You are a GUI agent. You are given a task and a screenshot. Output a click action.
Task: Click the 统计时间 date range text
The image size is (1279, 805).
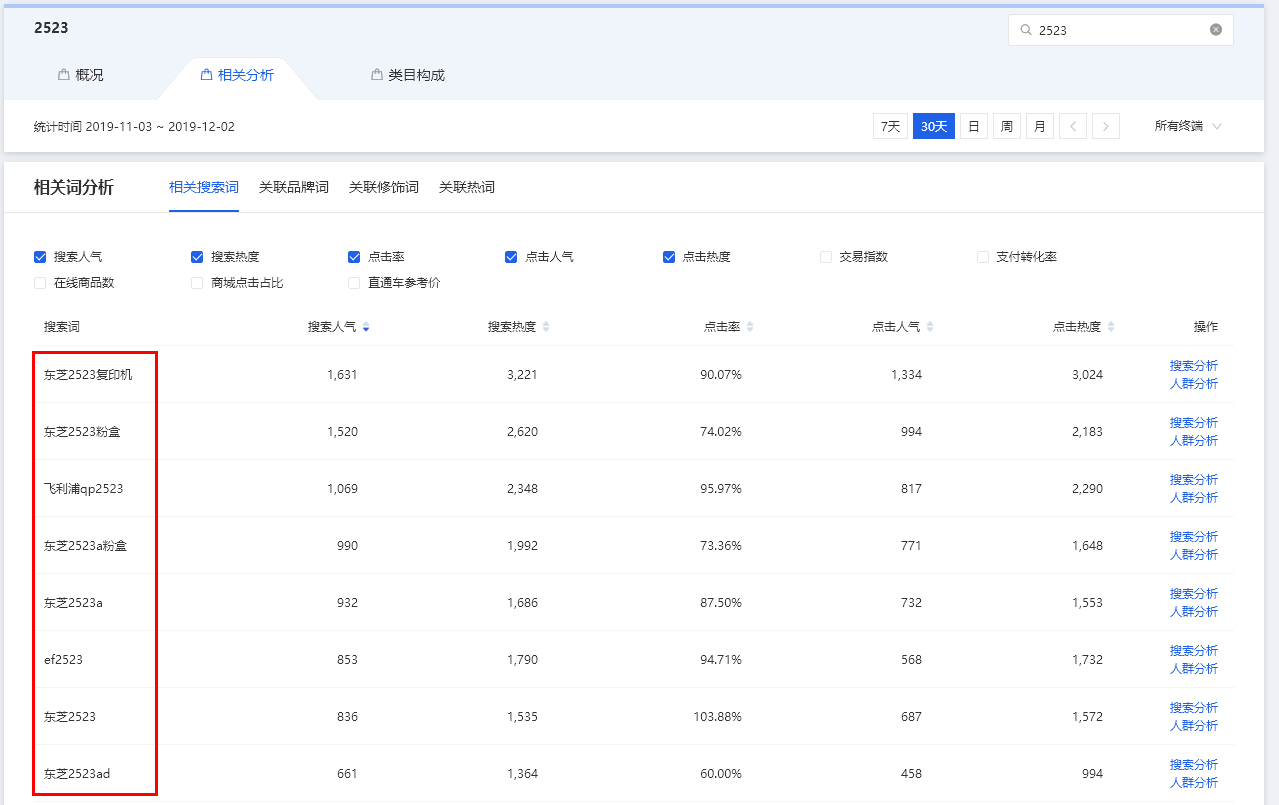tap(134, 127)
